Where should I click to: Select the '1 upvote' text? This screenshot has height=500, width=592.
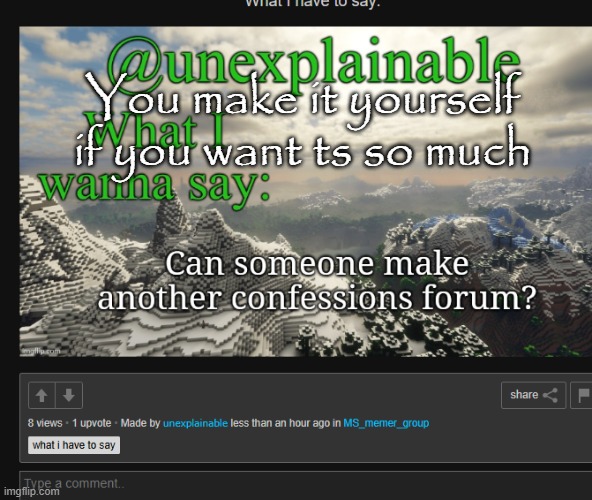(92, 423)
